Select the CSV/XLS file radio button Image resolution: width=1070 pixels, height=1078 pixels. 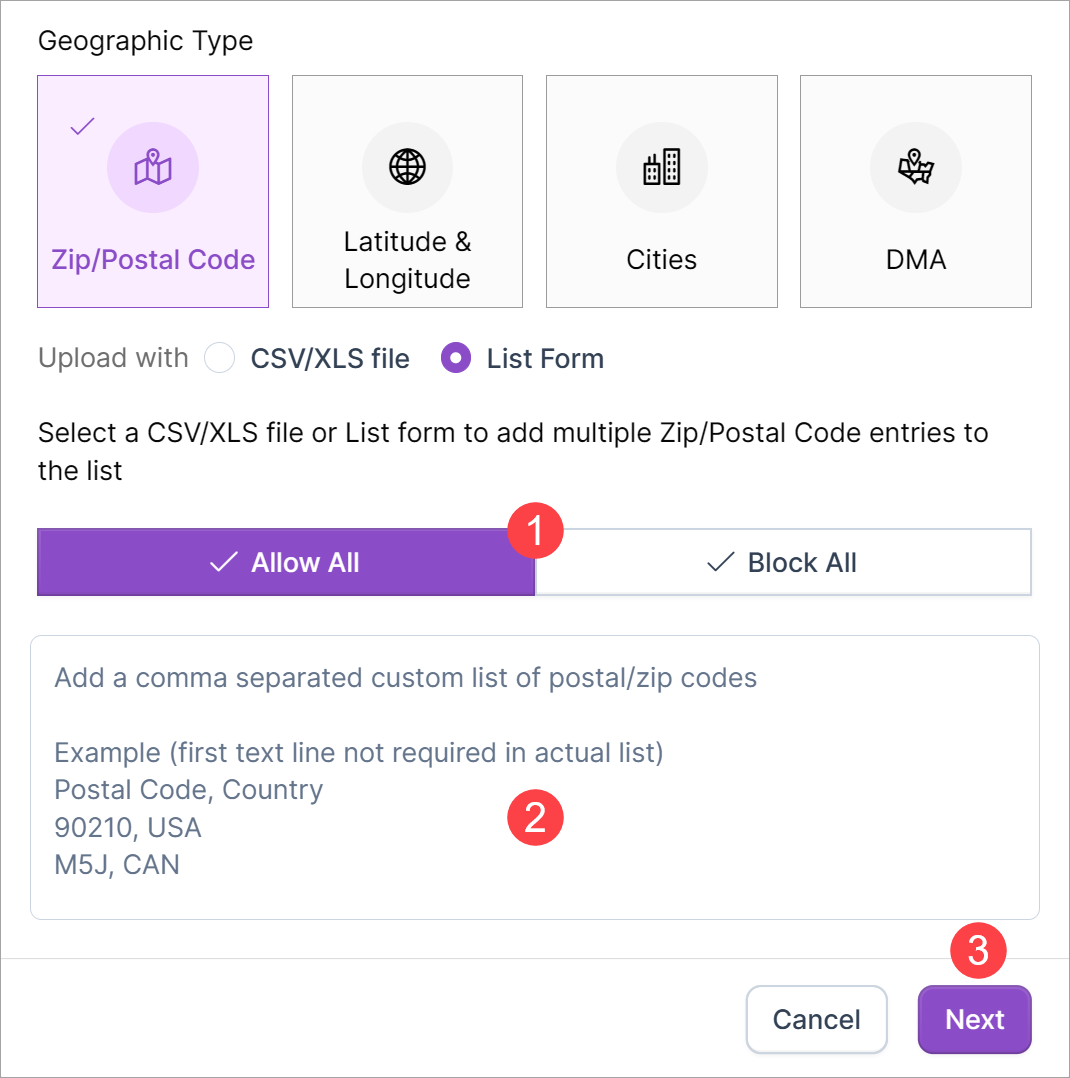(x=219, y=358)
